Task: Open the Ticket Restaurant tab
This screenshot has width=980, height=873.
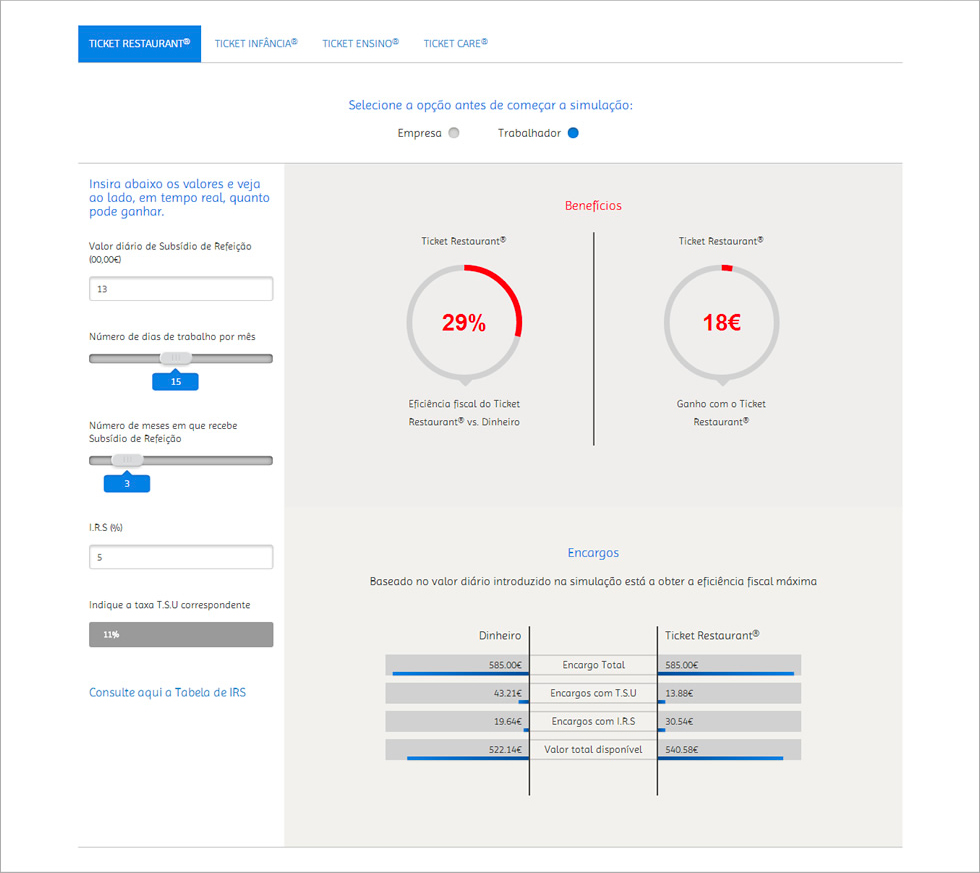Action: click(x=139, y=44)
